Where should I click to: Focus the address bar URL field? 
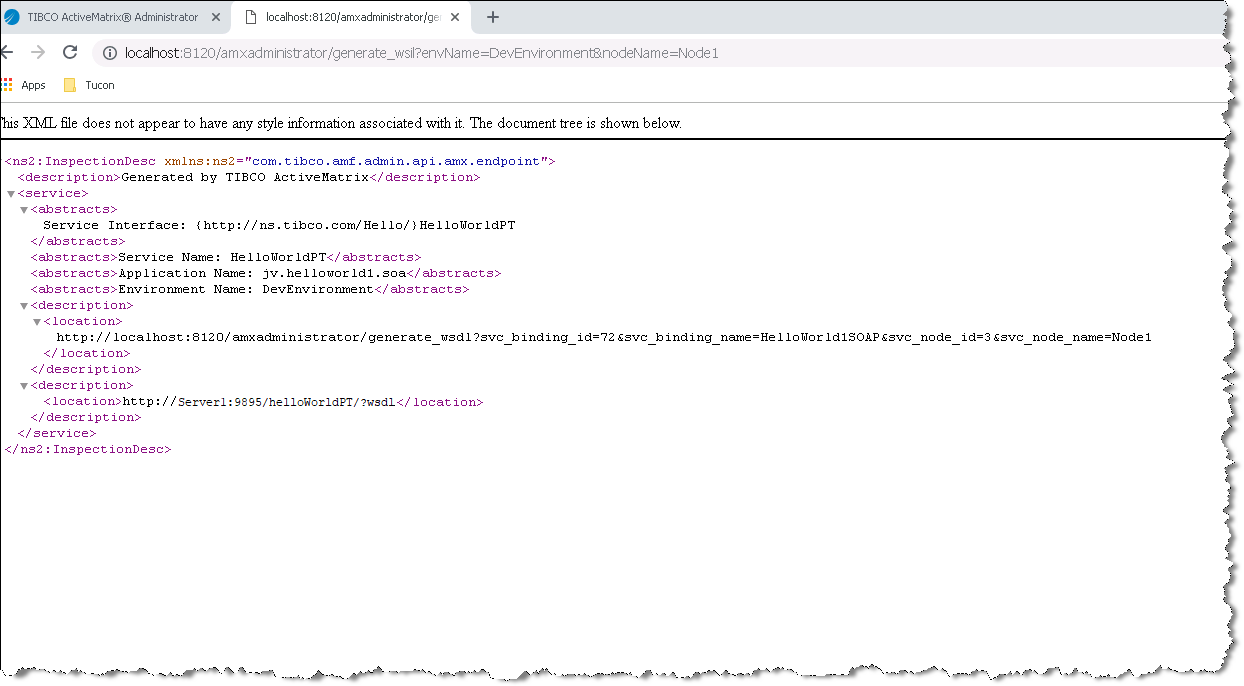(x=600, y=53)
